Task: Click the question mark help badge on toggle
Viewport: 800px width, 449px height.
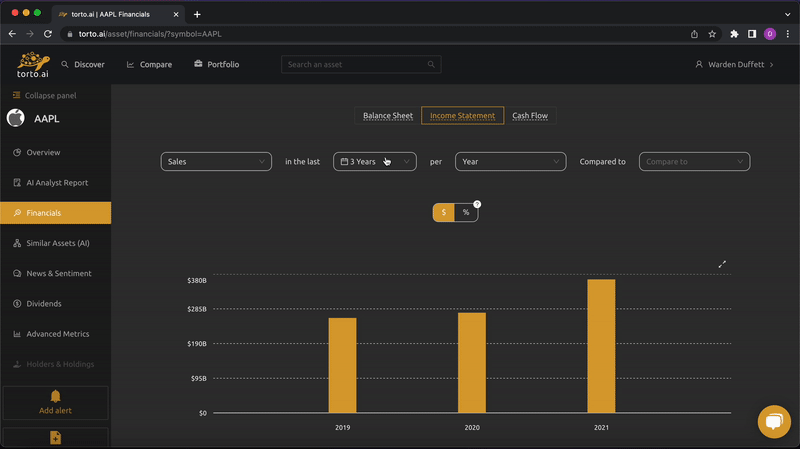Action: (477, 204)
